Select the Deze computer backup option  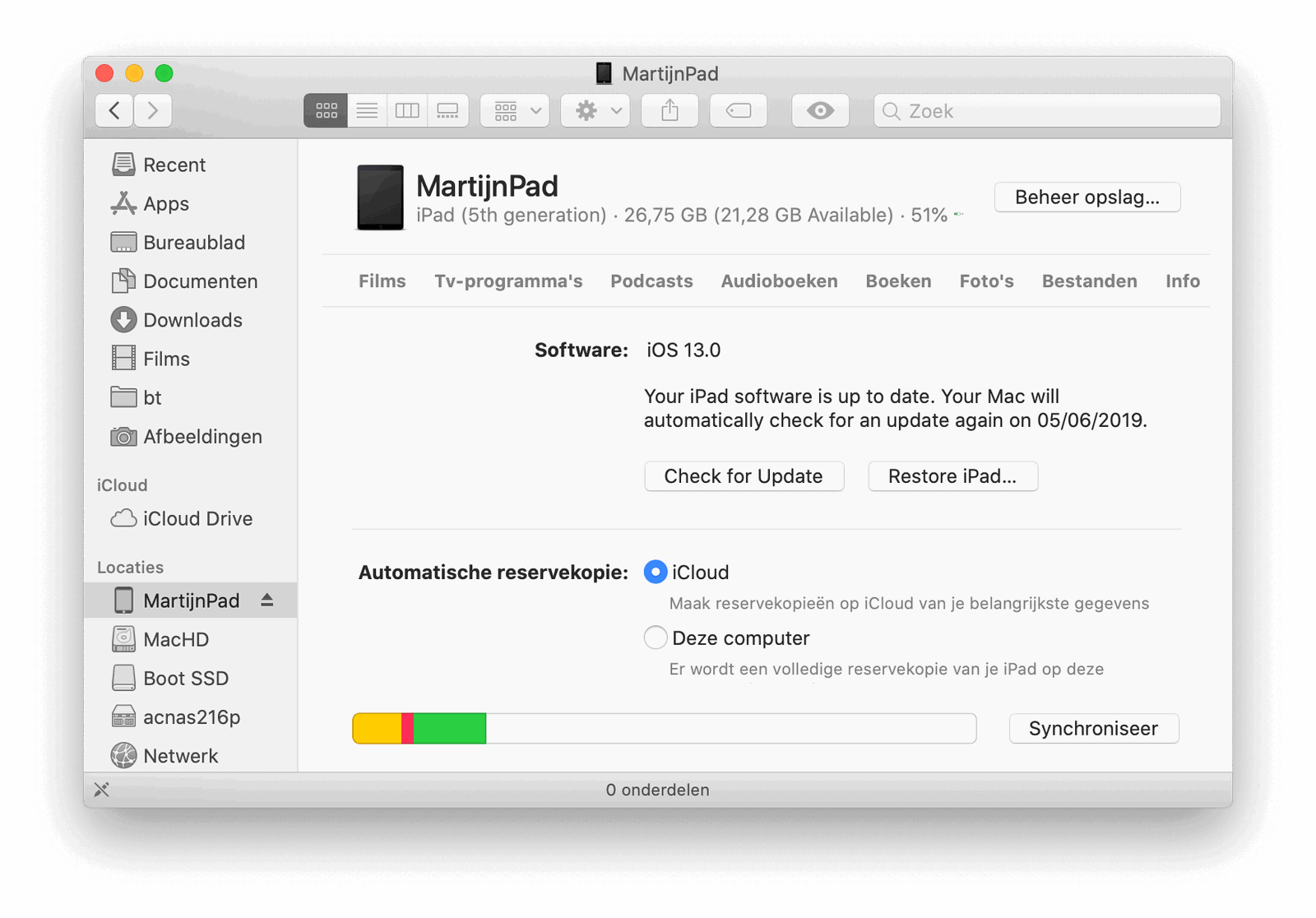[x=656, y=637]
